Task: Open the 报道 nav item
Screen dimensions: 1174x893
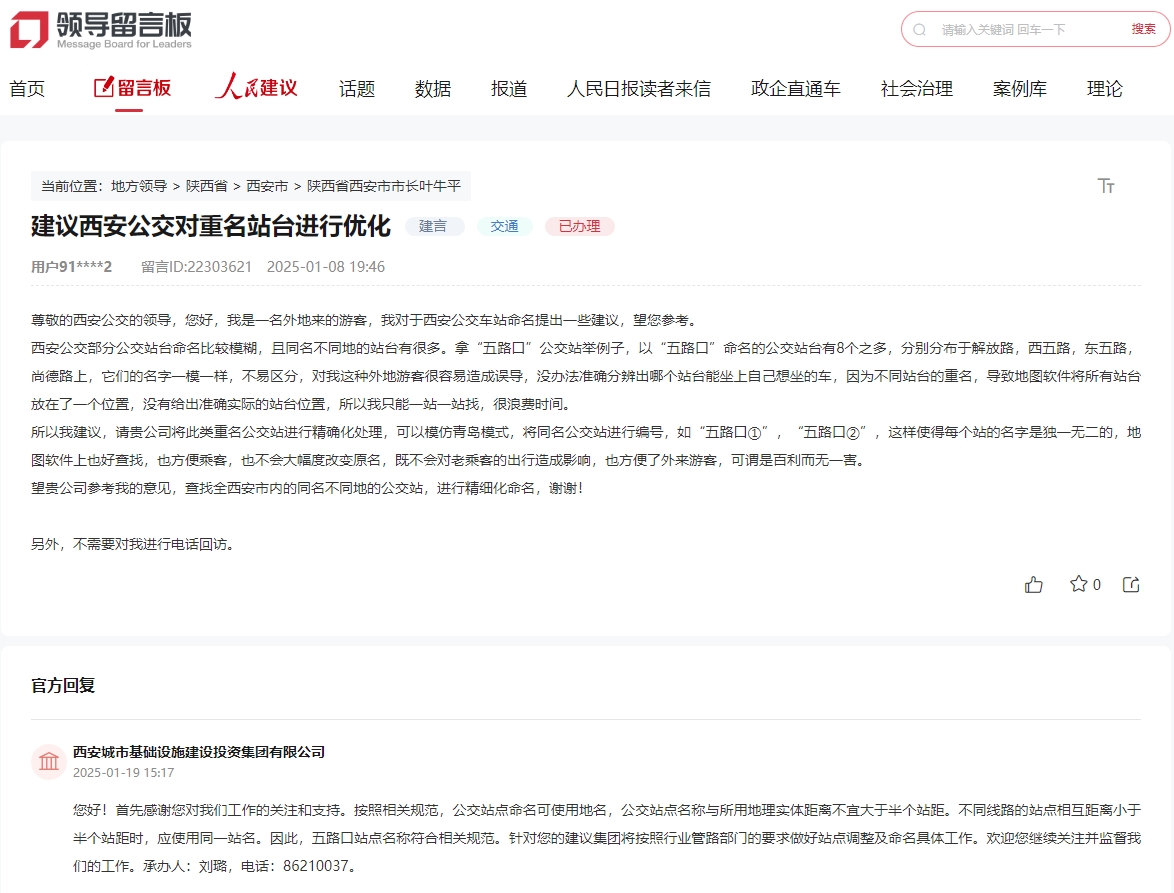Action: click(x=509, y=89)
